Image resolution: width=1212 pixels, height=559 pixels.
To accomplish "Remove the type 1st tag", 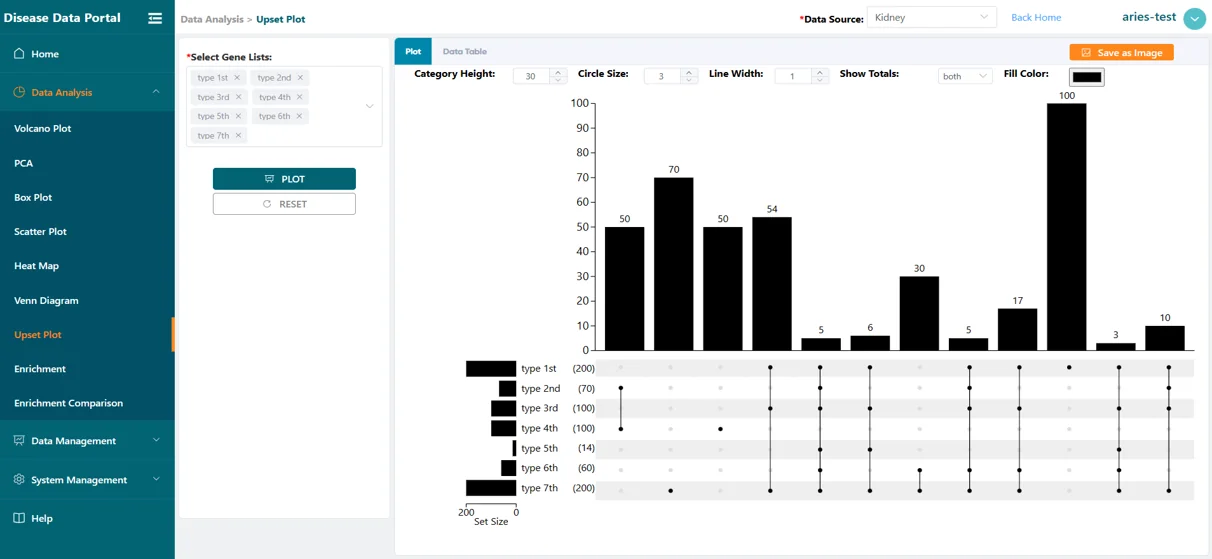I will [237, 78].
